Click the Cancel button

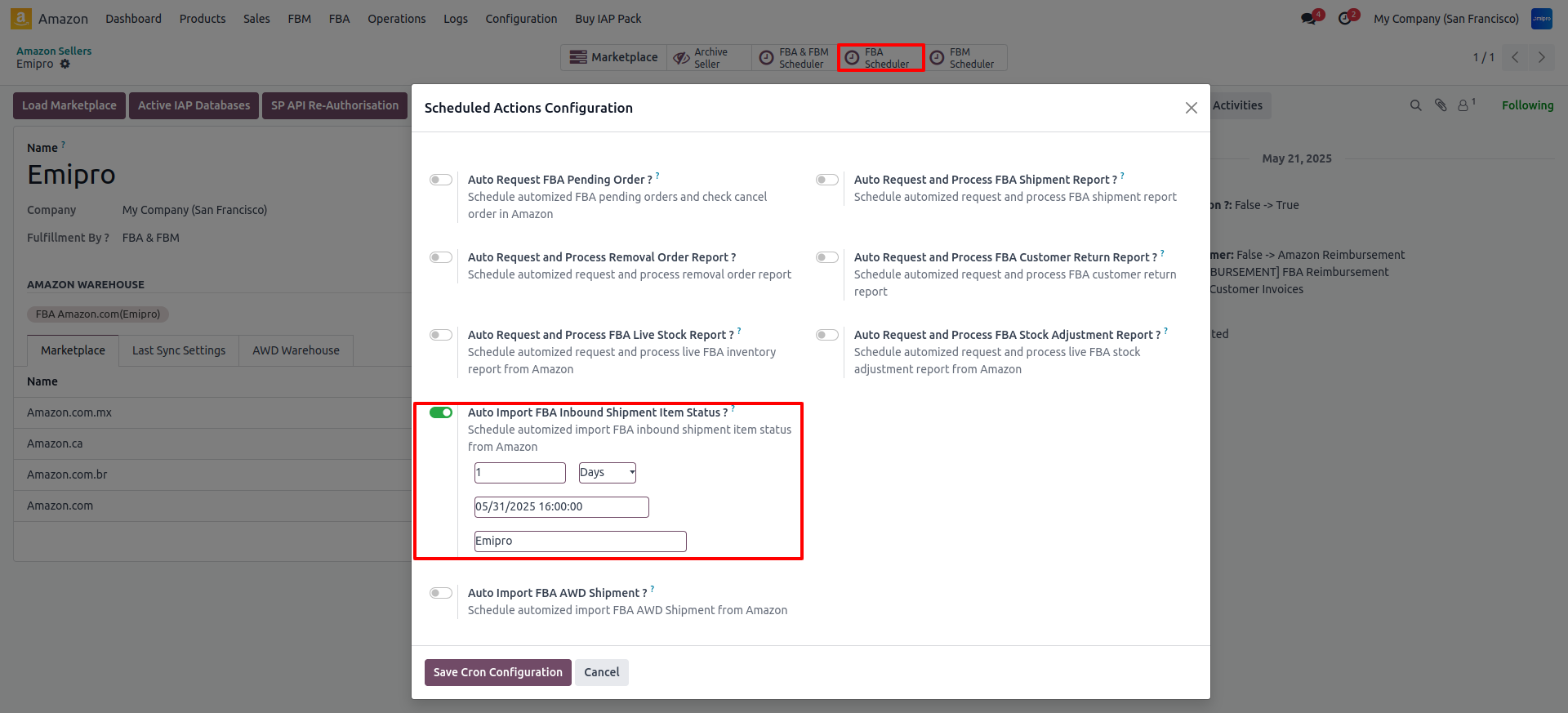click(601, 672)
